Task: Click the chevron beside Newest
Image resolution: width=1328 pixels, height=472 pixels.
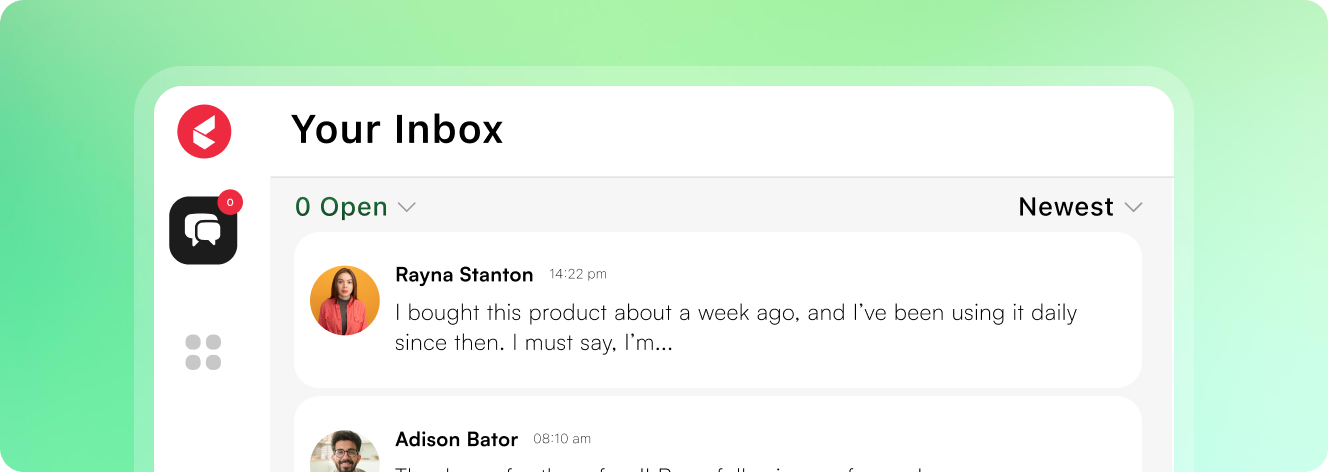Action: (x=1133, y=208)
